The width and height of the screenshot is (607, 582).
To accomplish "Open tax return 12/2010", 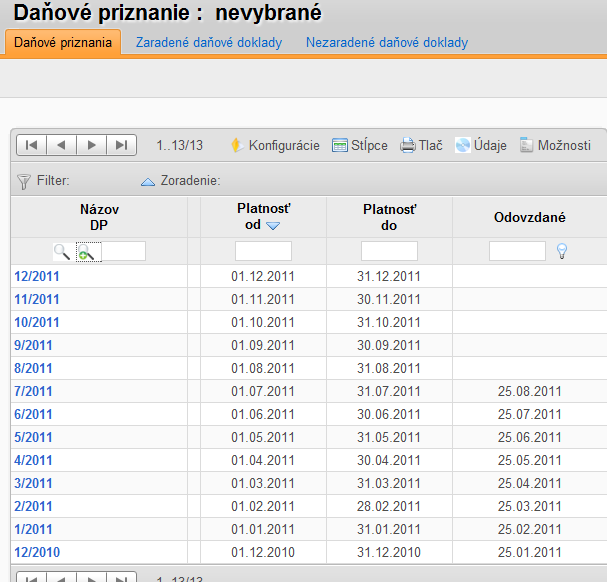I will pos(37,552).
